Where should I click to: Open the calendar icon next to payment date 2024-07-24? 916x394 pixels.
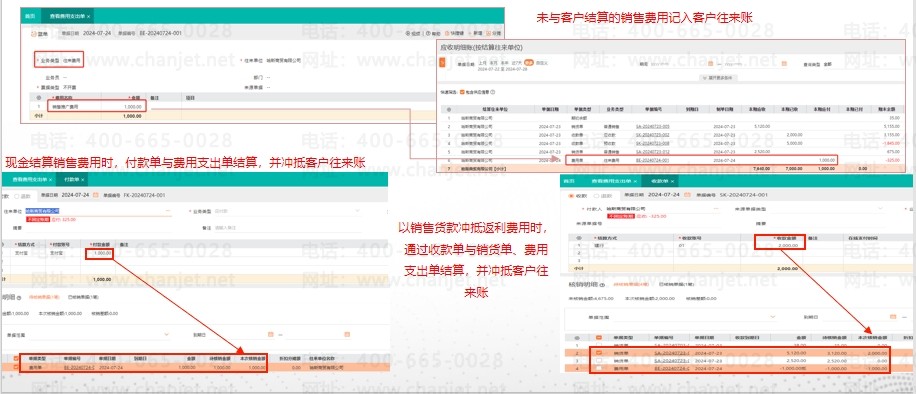pos(95,195)
